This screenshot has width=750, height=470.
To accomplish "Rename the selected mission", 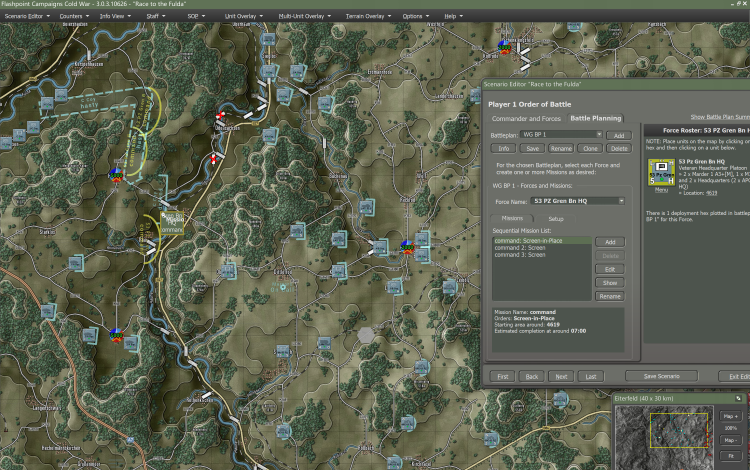I will 610,296.
